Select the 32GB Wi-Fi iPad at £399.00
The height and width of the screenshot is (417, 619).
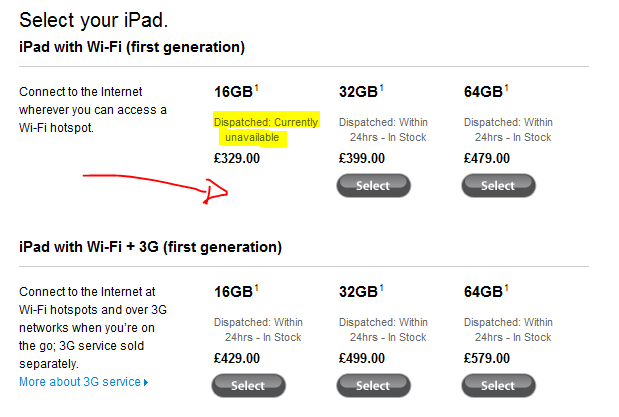[x=373, y=186]
